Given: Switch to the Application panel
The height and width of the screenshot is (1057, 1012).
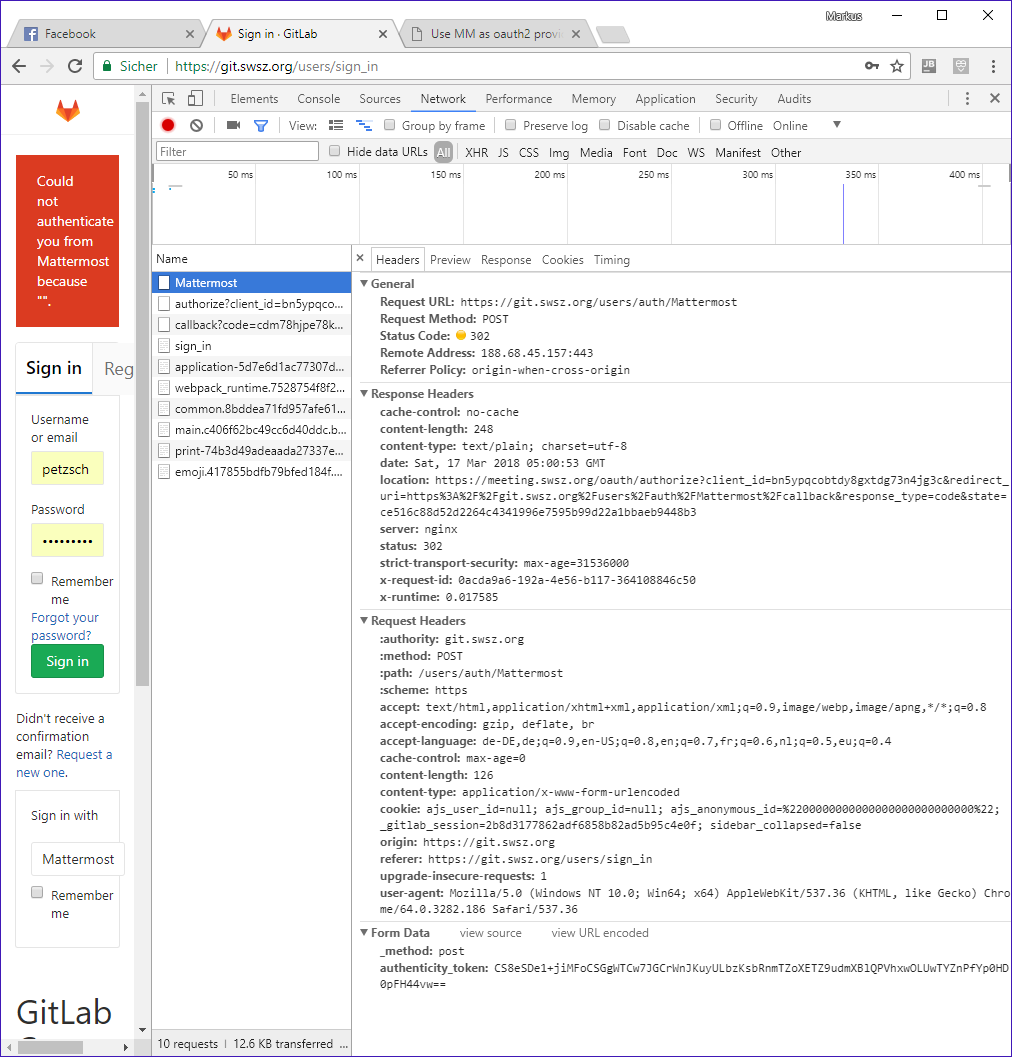Looking at the screenshot, I should (x=665, y=98).
